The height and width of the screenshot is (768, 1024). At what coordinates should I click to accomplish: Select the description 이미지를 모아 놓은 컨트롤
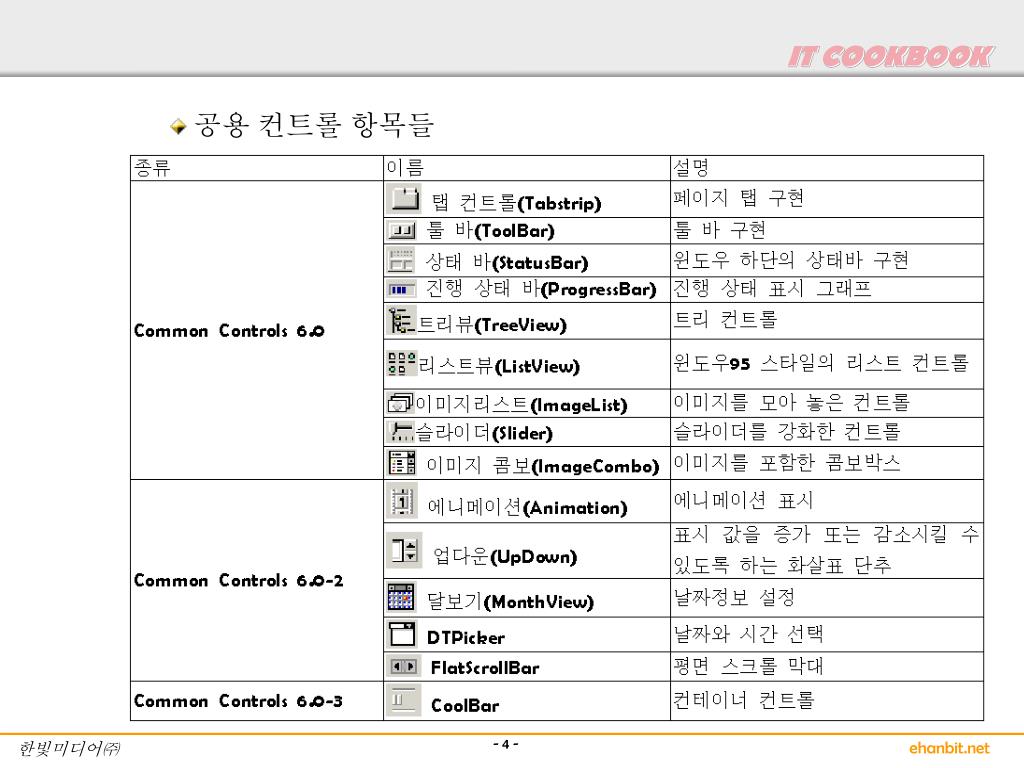click(792, 402)
